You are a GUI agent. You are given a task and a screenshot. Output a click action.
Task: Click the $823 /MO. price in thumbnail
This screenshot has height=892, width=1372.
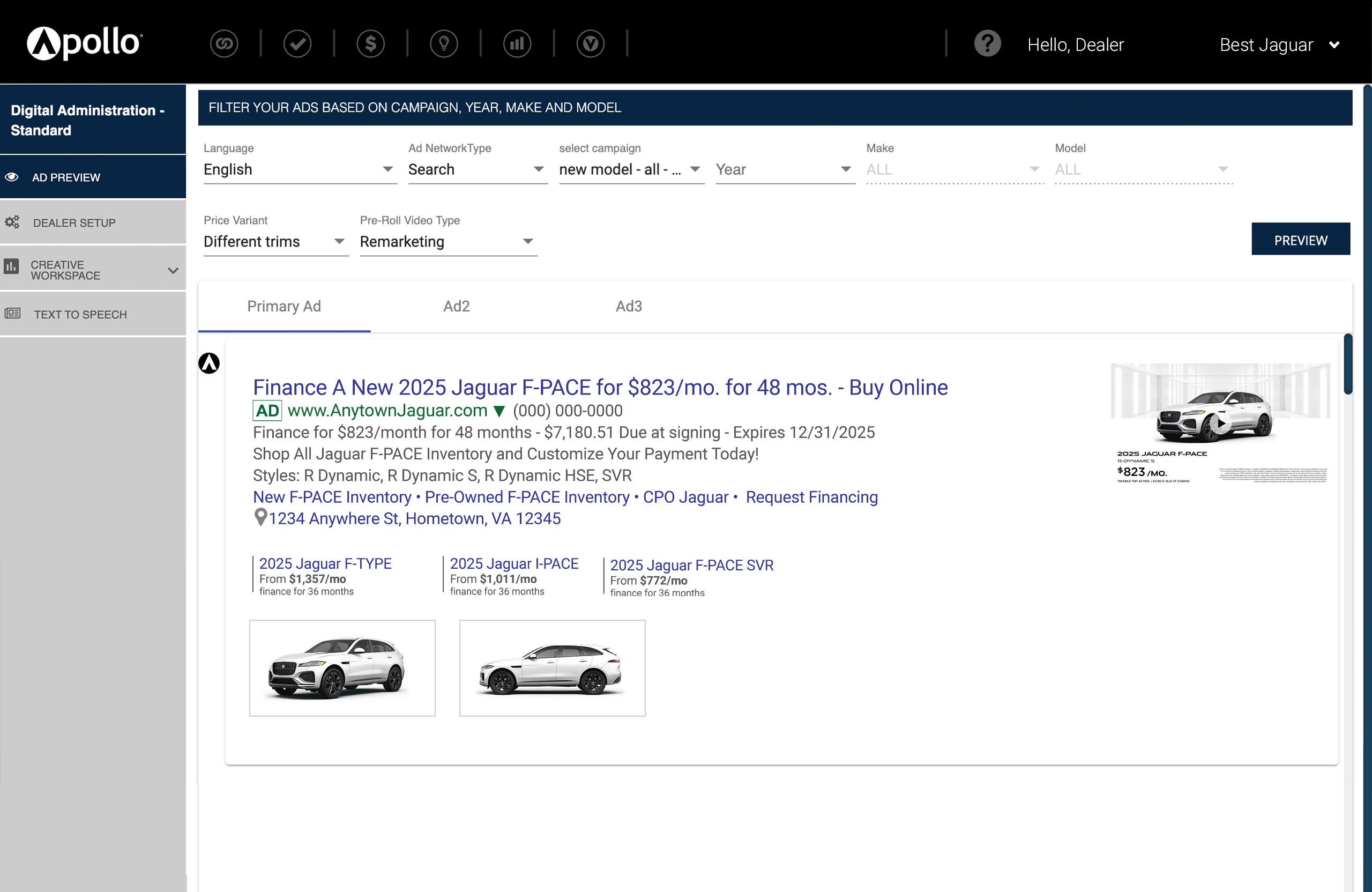click(1142, 472)
